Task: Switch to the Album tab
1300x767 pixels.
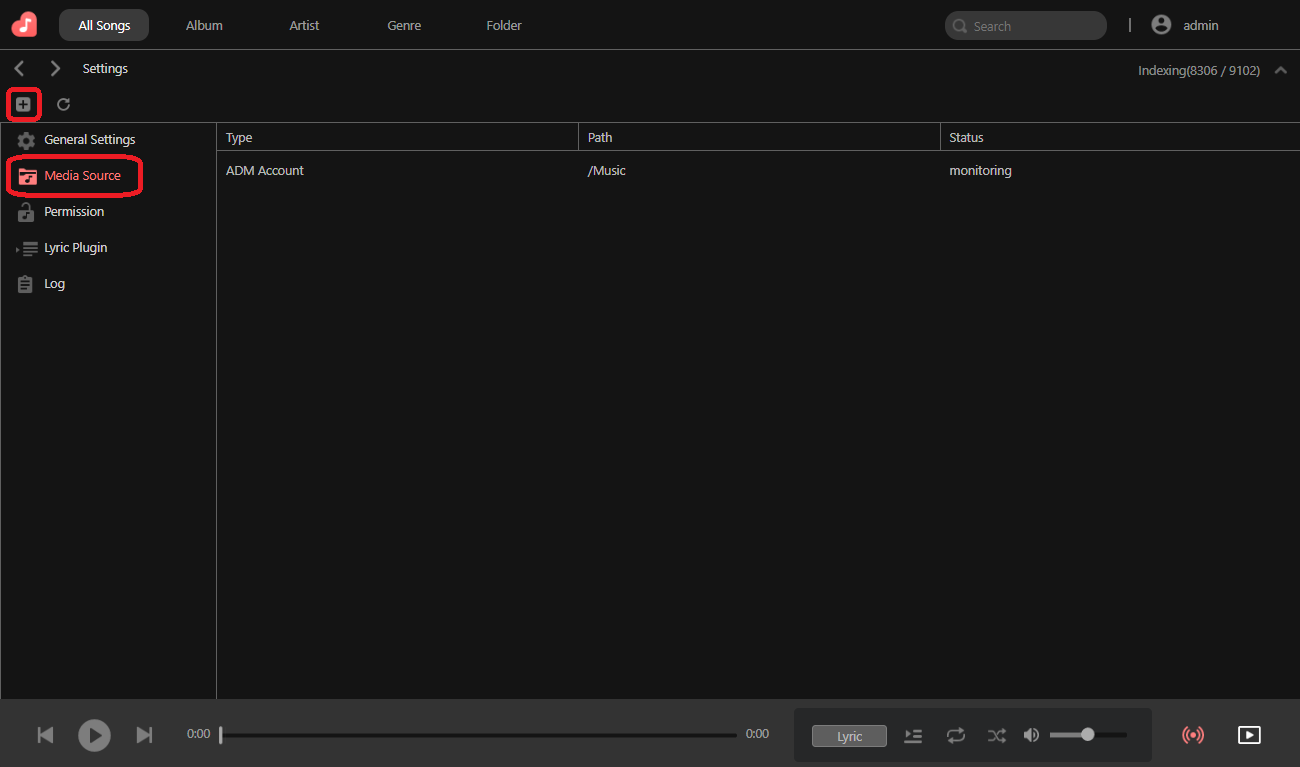Action: 204,26
